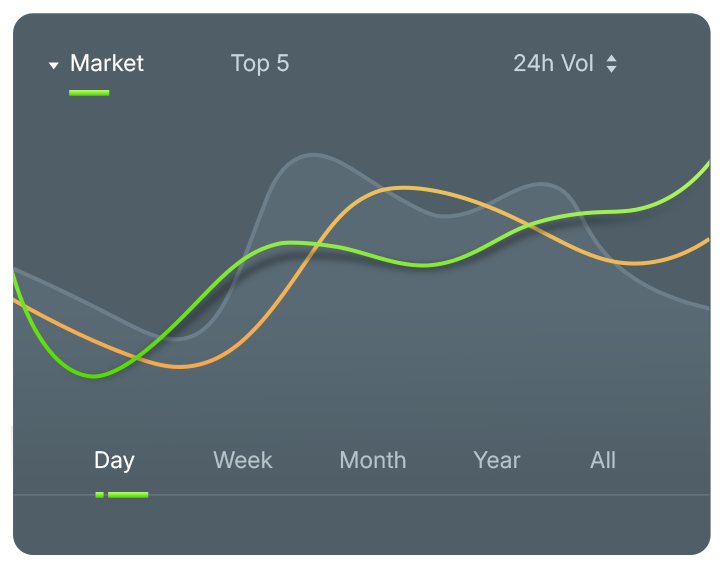The width and height of the screenshot is (724, 569).
Task: Click the green chart line's lowest dip
Action: coord(95,376)
